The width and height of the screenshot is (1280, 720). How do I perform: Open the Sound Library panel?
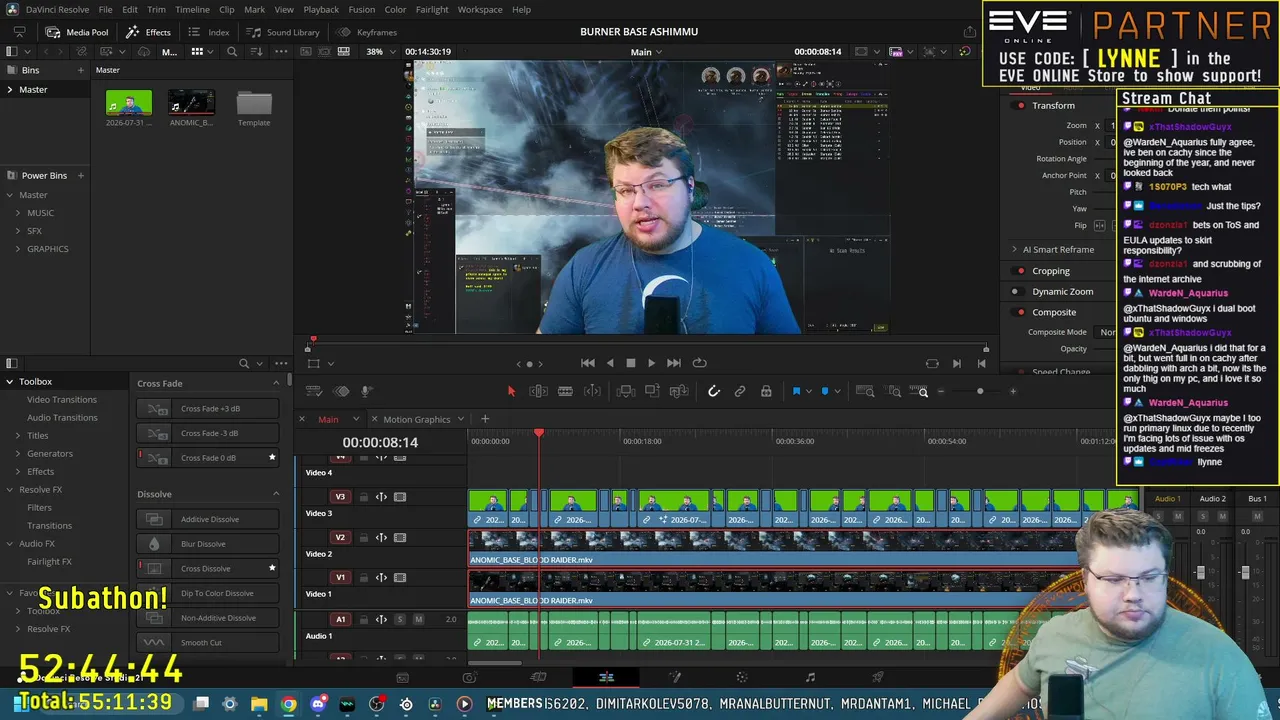point(283,32)
